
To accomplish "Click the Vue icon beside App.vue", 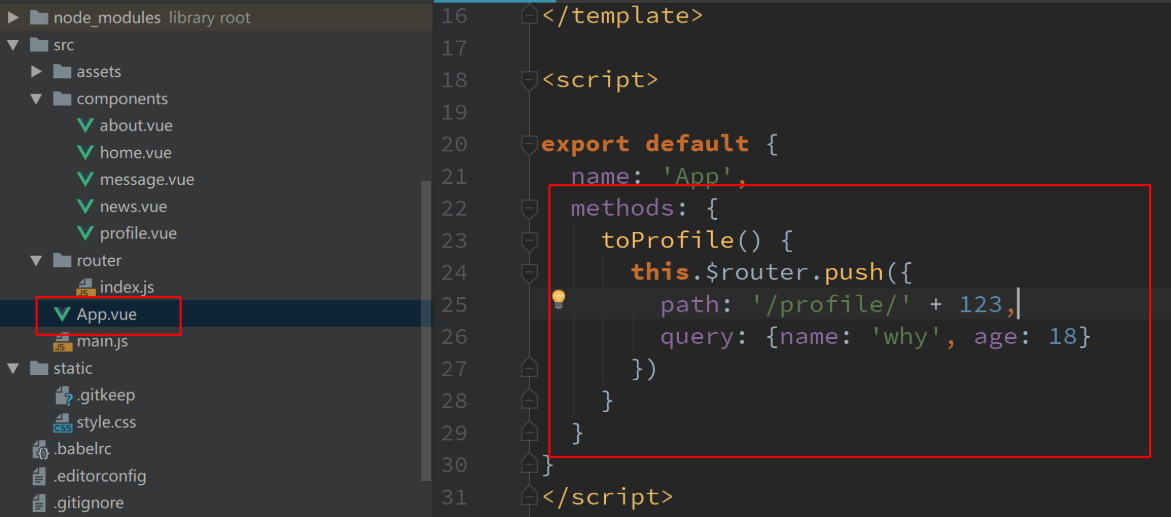I will click(63, 315).
